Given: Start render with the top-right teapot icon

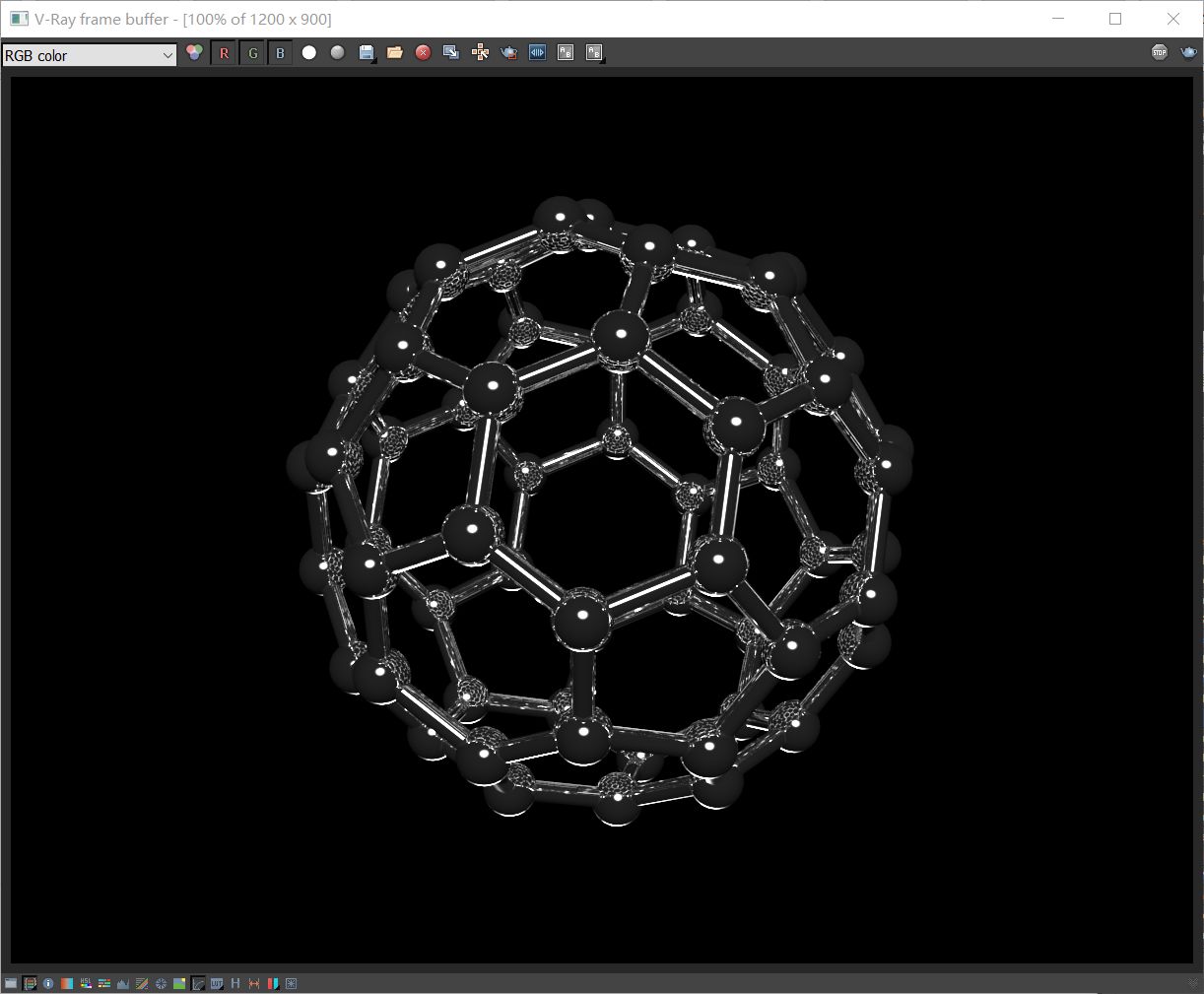Looking at the screenshot, I should (1188, 52).
